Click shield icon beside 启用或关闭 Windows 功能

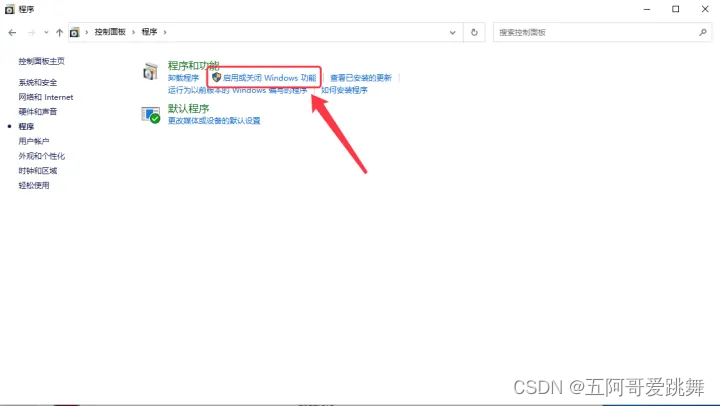tap(216, 77)
